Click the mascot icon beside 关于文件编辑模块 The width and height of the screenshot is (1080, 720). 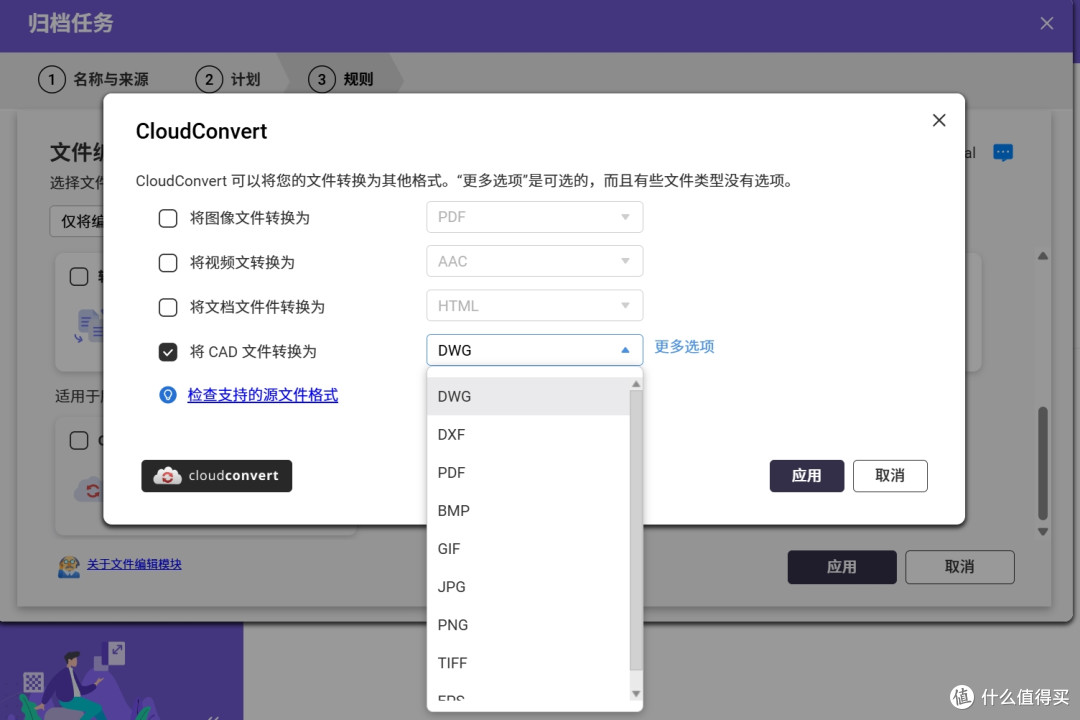(x=69, y=566)
